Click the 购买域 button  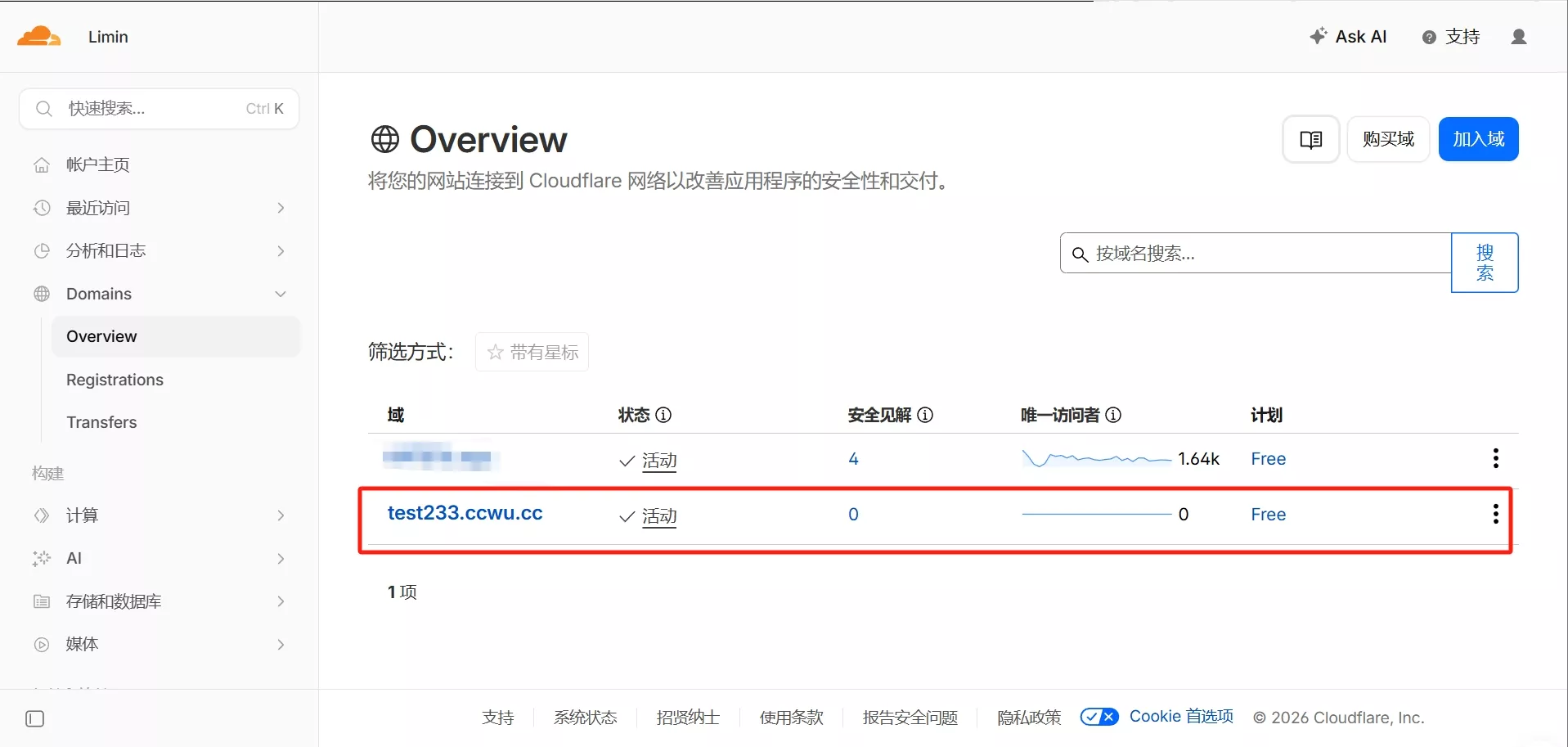click(x=1388, y=140)
